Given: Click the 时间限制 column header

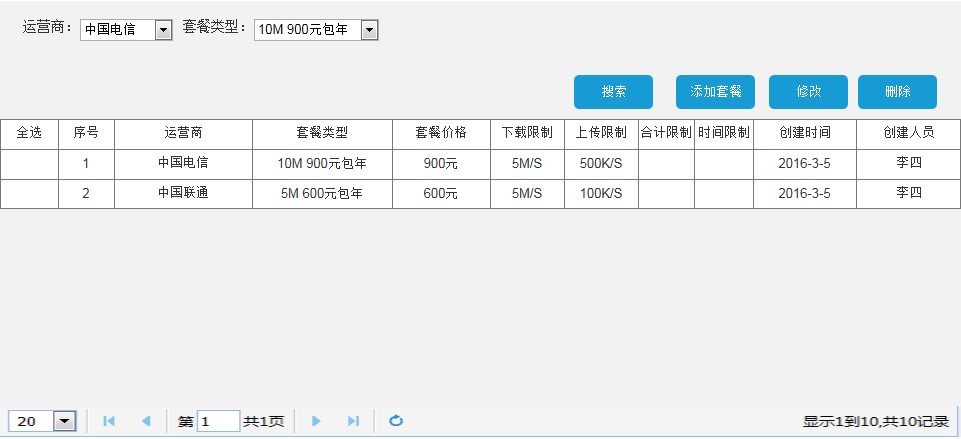Looking at the screenshot, I should pos(724,134).
